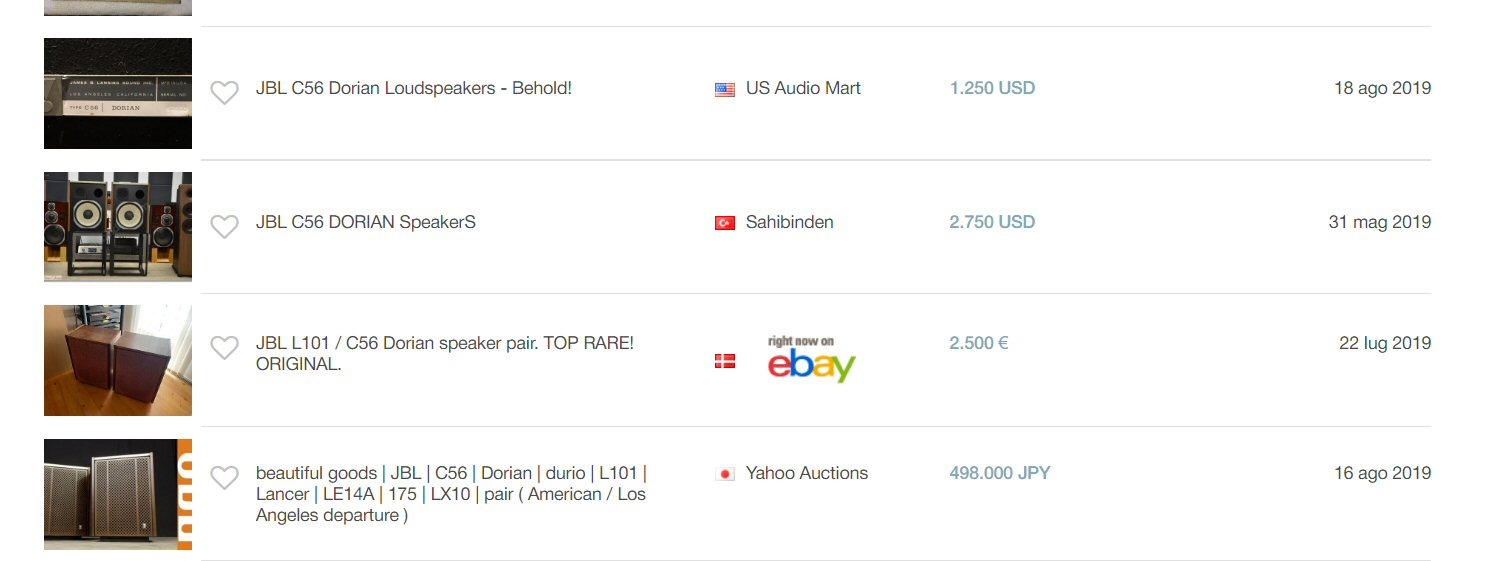The height and width of the screenshot is (561, 1490).
Task: Open the "JBL C56 DORIAN SpeakerS" listing title
Action: pos(365,222)
